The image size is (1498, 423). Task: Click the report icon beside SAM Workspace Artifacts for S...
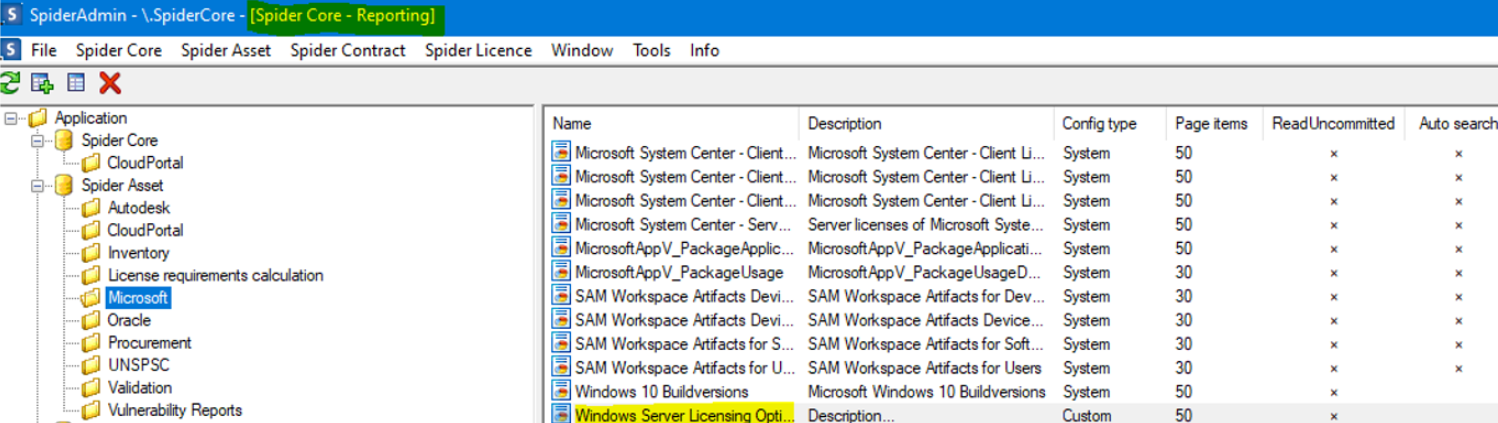tap(561, 344)
